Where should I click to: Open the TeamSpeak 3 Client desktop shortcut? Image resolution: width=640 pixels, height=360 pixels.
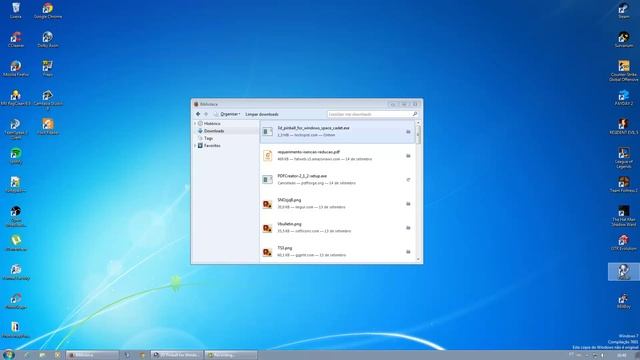tap(16, 129)
